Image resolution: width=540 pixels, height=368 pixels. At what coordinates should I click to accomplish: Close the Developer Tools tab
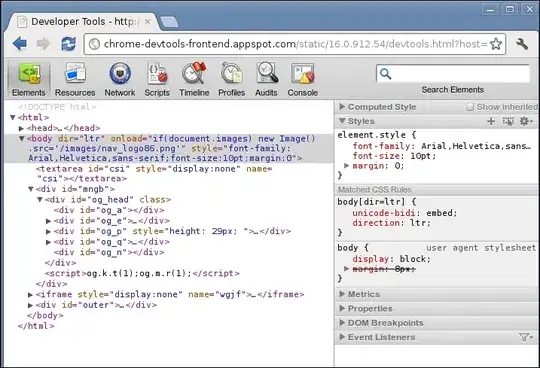coord(147,22)
